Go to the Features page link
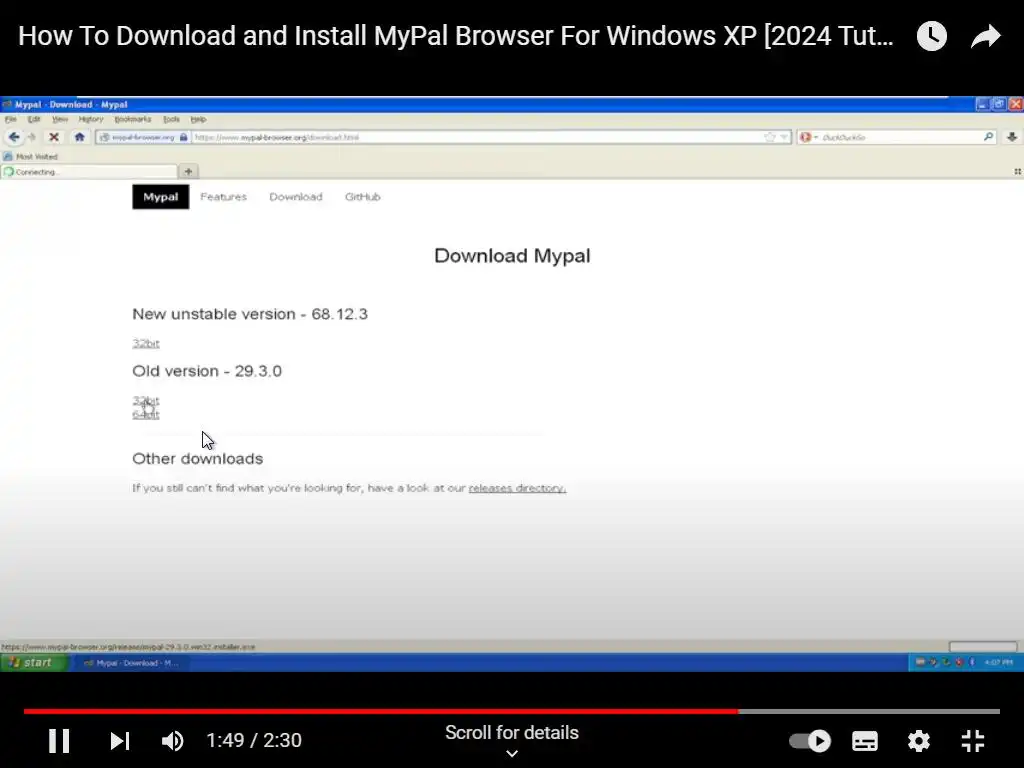This screenshot has height=768, width=1024. click(223, 197)
